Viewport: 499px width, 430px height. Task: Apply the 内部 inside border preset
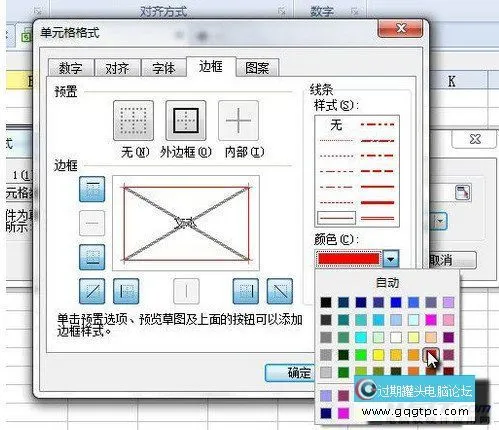coord(238,120)
